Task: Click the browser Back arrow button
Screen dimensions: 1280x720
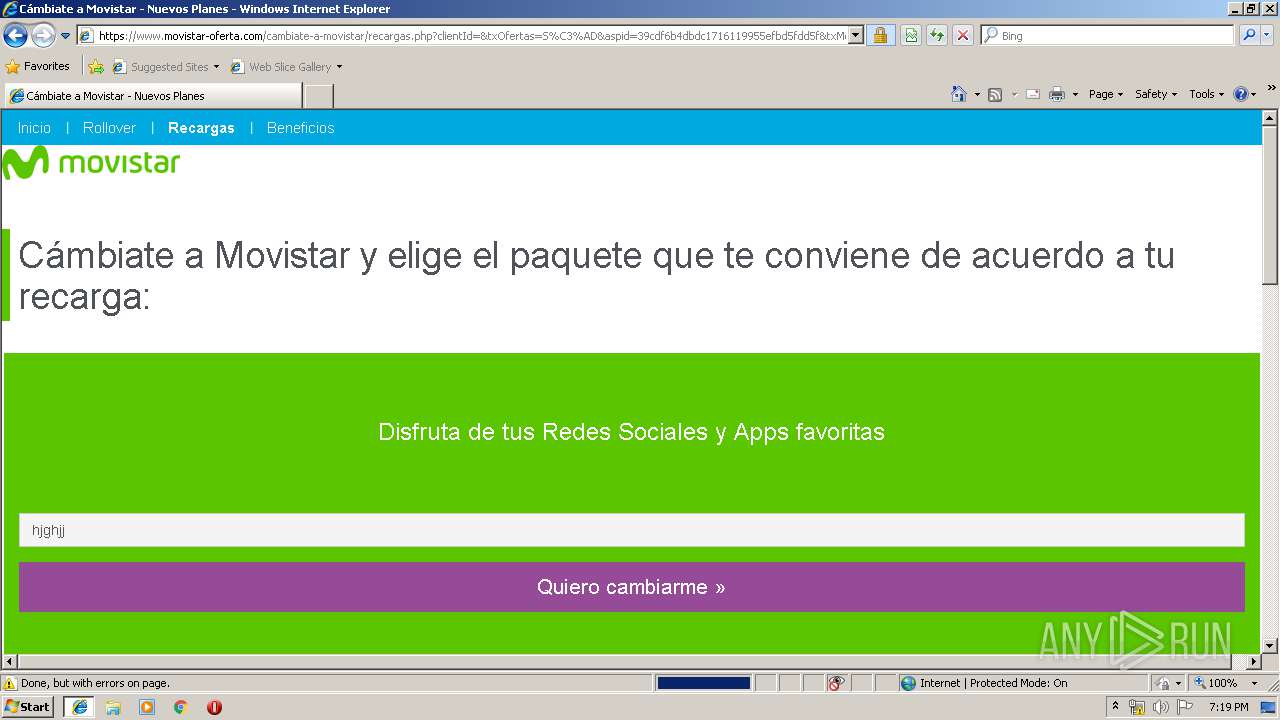Action: tap(16, 36)
